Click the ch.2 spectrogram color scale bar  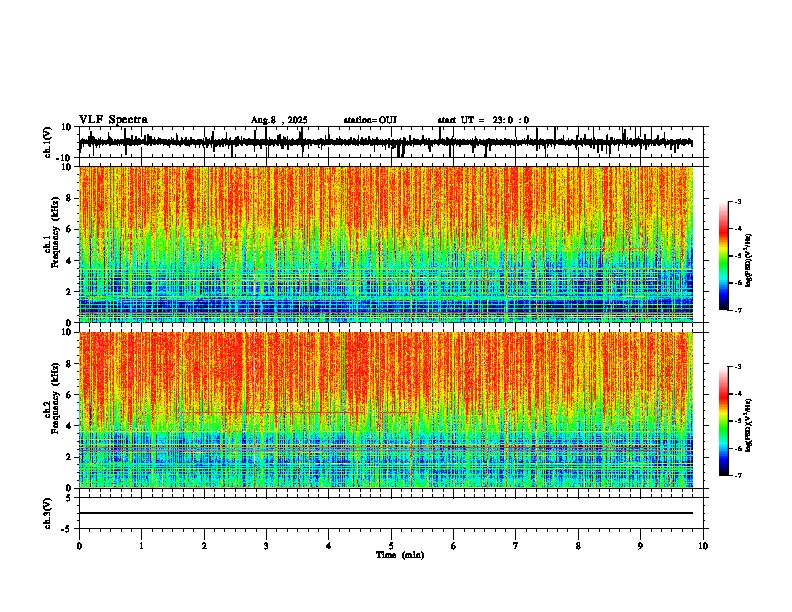723,421
